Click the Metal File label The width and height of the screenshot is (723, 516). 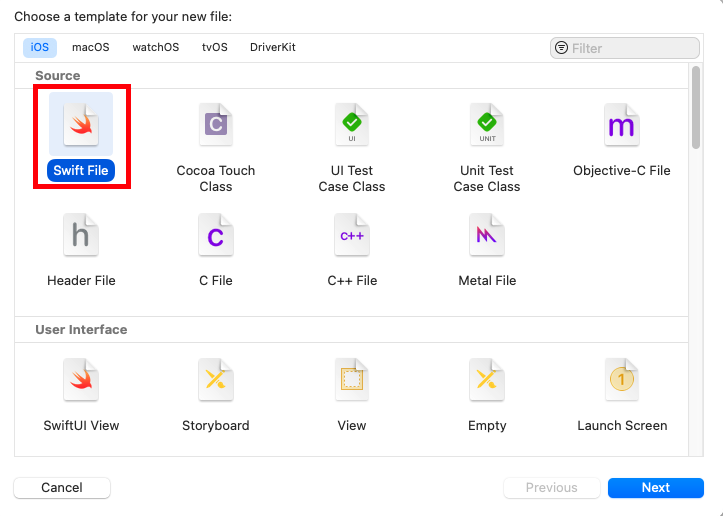tap(487, 281)
